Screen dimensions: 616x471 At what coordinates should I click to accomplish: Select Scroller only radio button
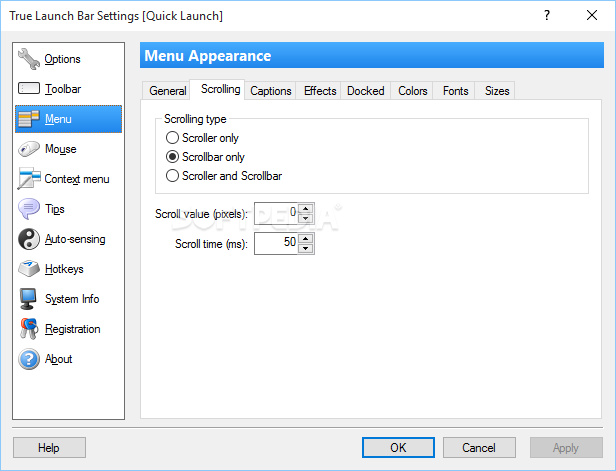coord(172,138)
